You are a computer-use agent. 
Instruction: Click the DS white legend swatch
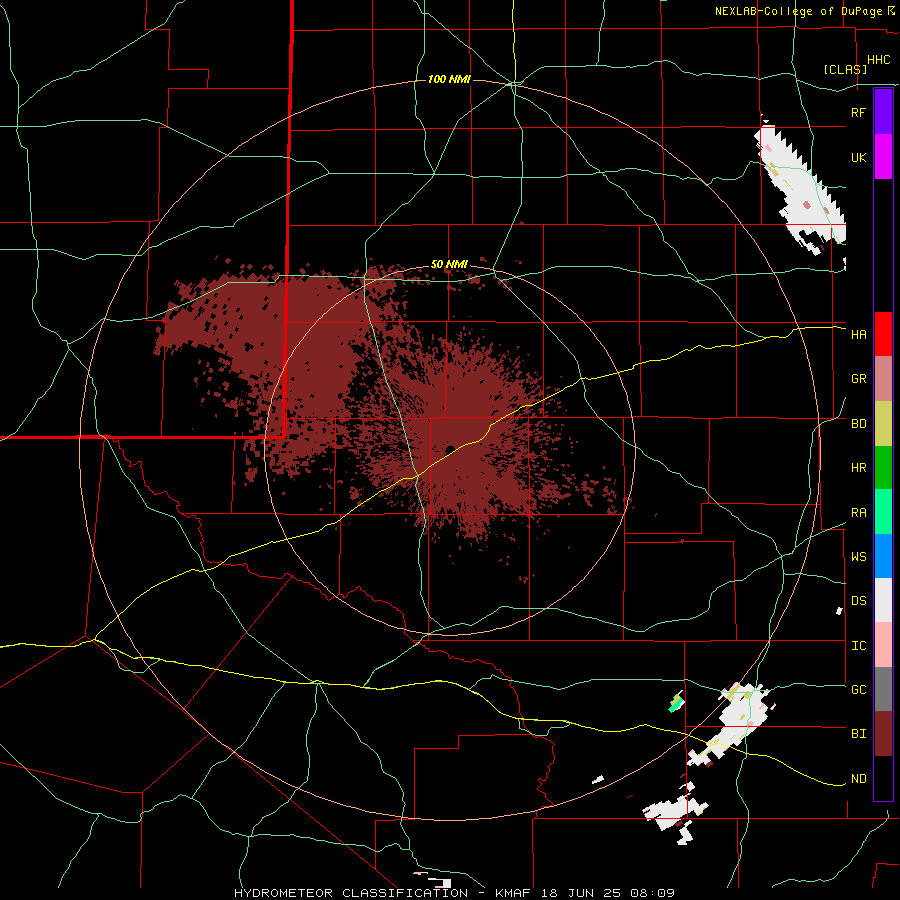[x=883, y=600]
